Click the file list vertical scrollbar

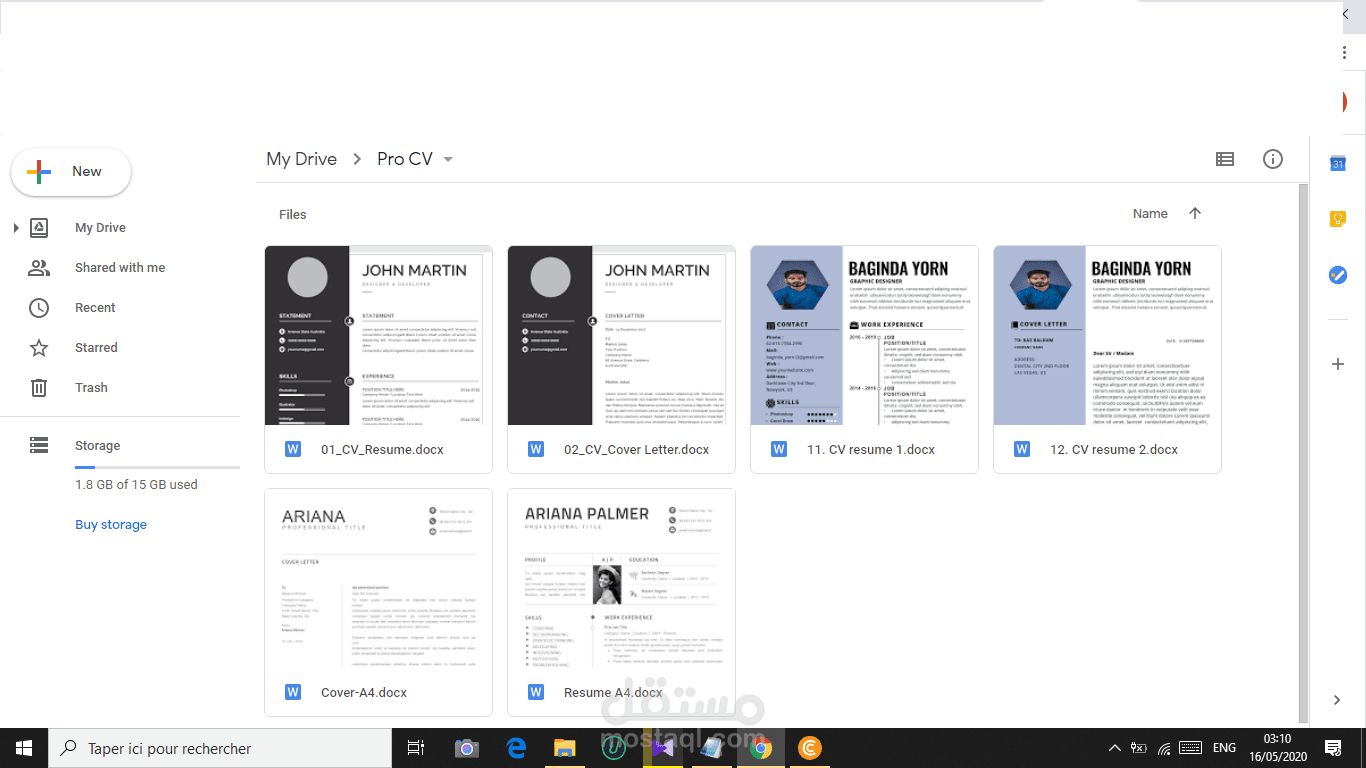(1303, 452)
